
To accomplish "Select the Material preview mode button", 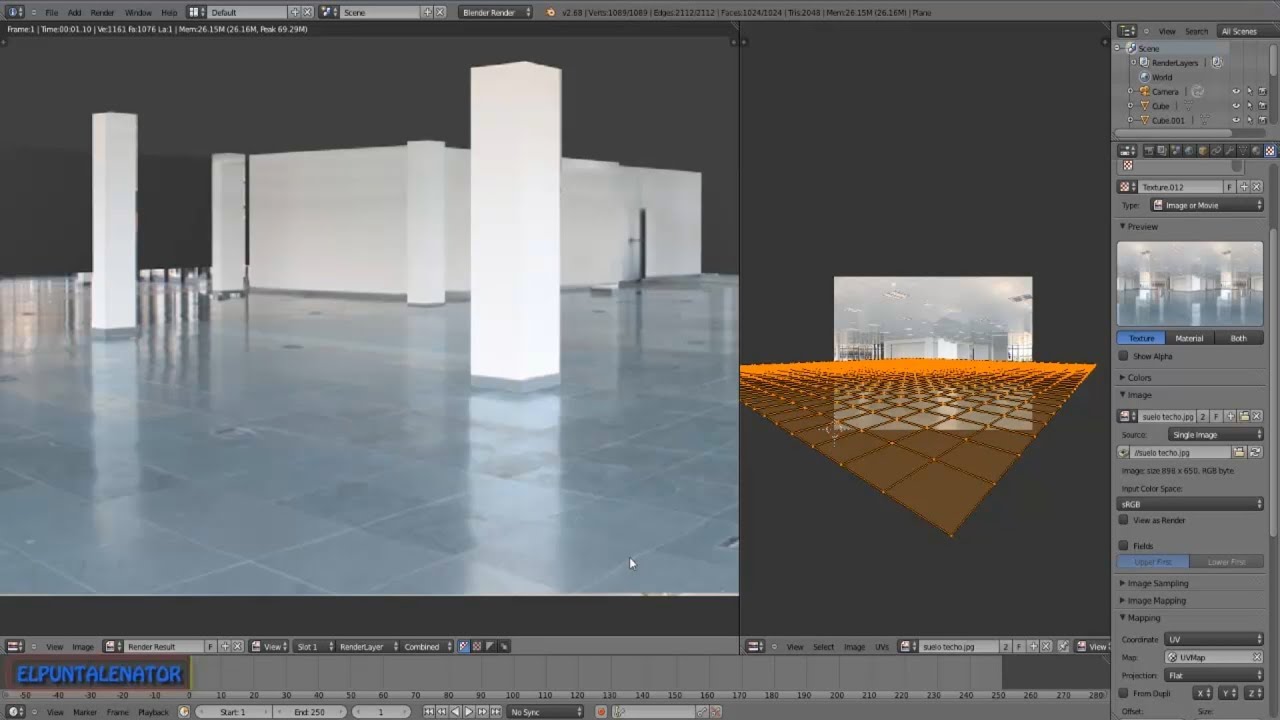I will coord(1190,338).
